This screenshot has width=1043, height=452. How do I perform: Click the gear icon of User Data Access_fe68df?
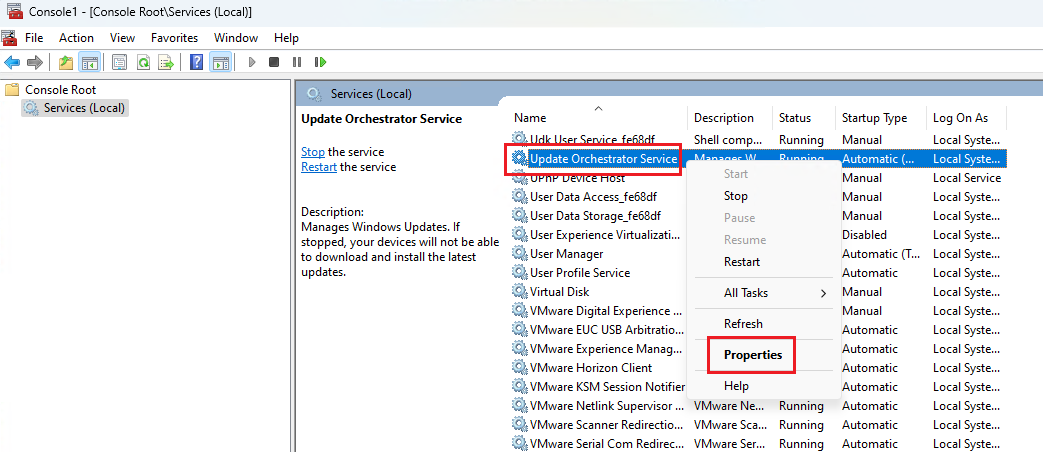(x=519, y=197)
